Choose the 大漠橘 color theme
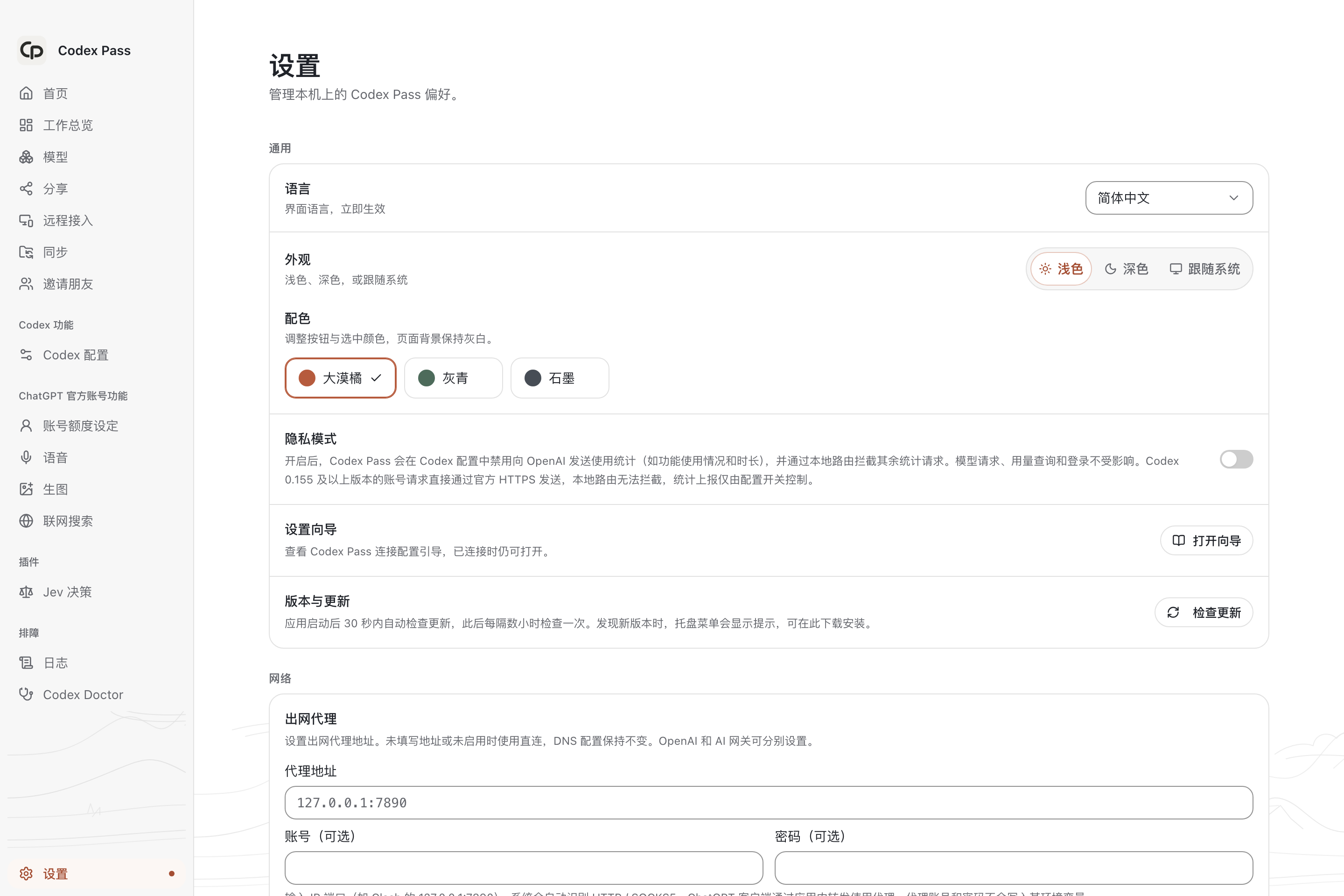1344x896 pixels. [x=341, y=378]
